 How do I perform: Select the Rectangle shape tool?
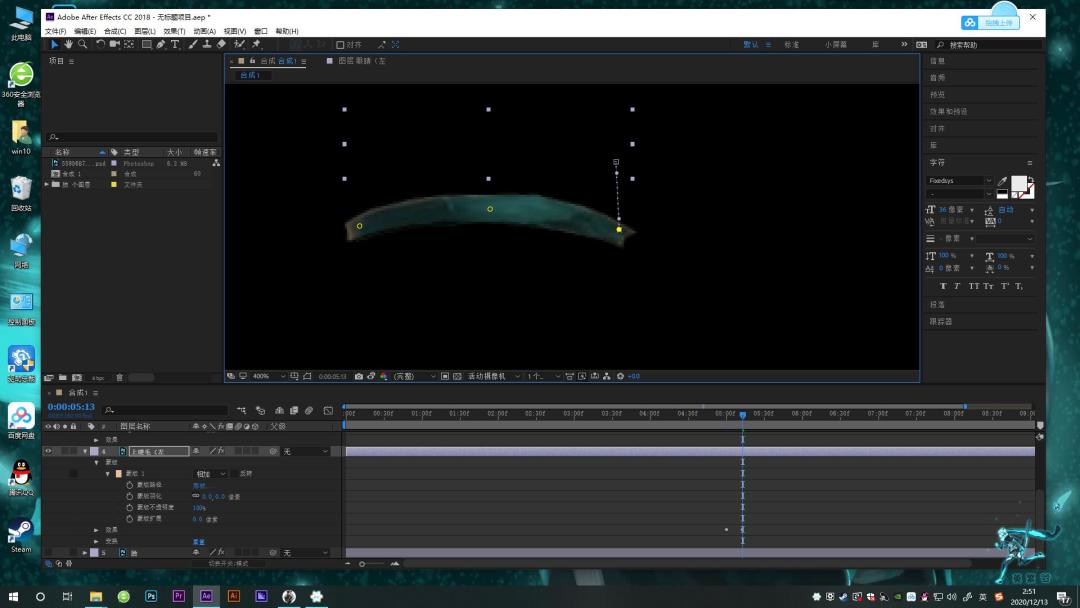[147, 44]
